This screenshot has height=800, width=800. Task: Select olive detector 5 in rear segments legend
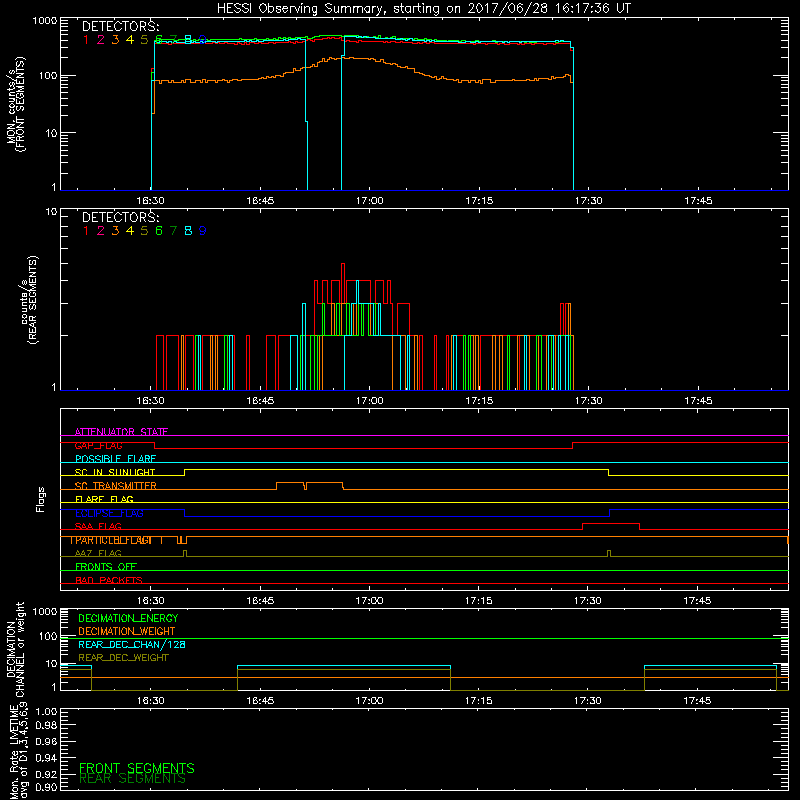pos(144,231)
